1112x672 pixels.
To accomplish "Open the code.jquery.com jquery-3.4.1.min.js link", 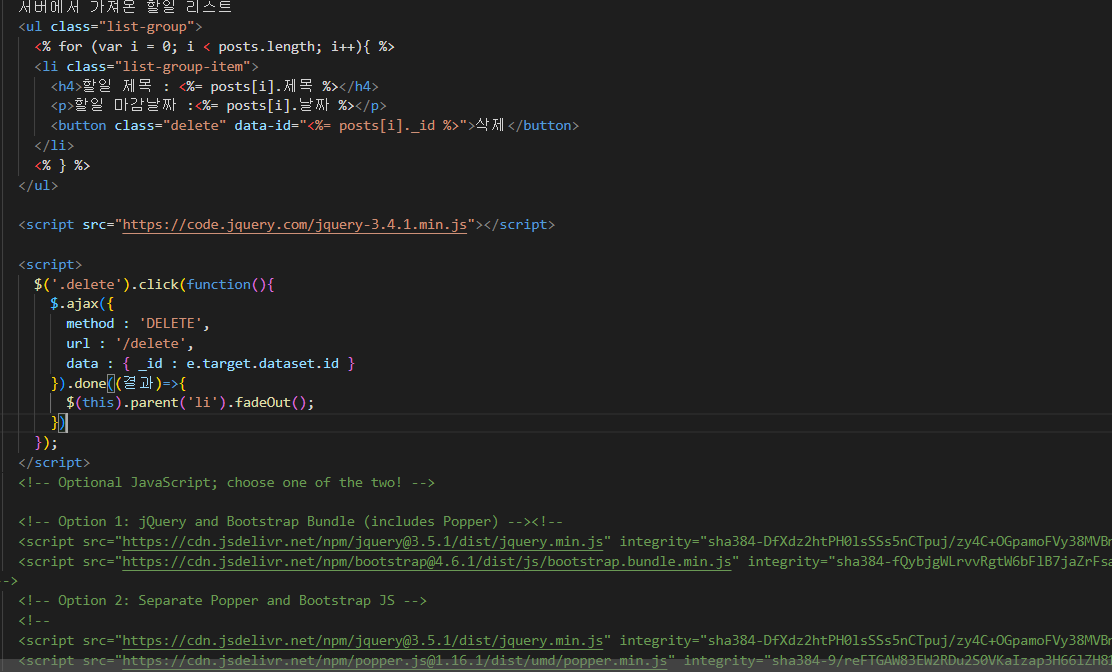I will click(x=294, y=225).
